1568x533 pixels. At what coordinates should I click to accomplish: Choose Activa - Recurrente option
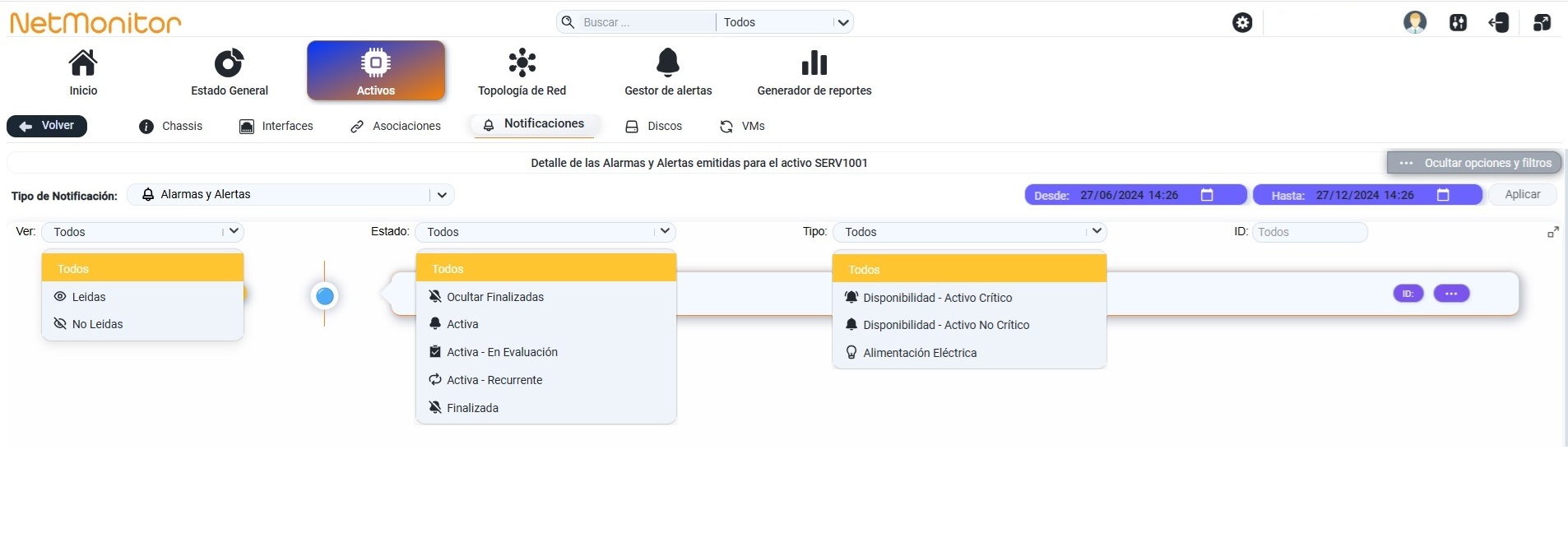click(545, 380)
